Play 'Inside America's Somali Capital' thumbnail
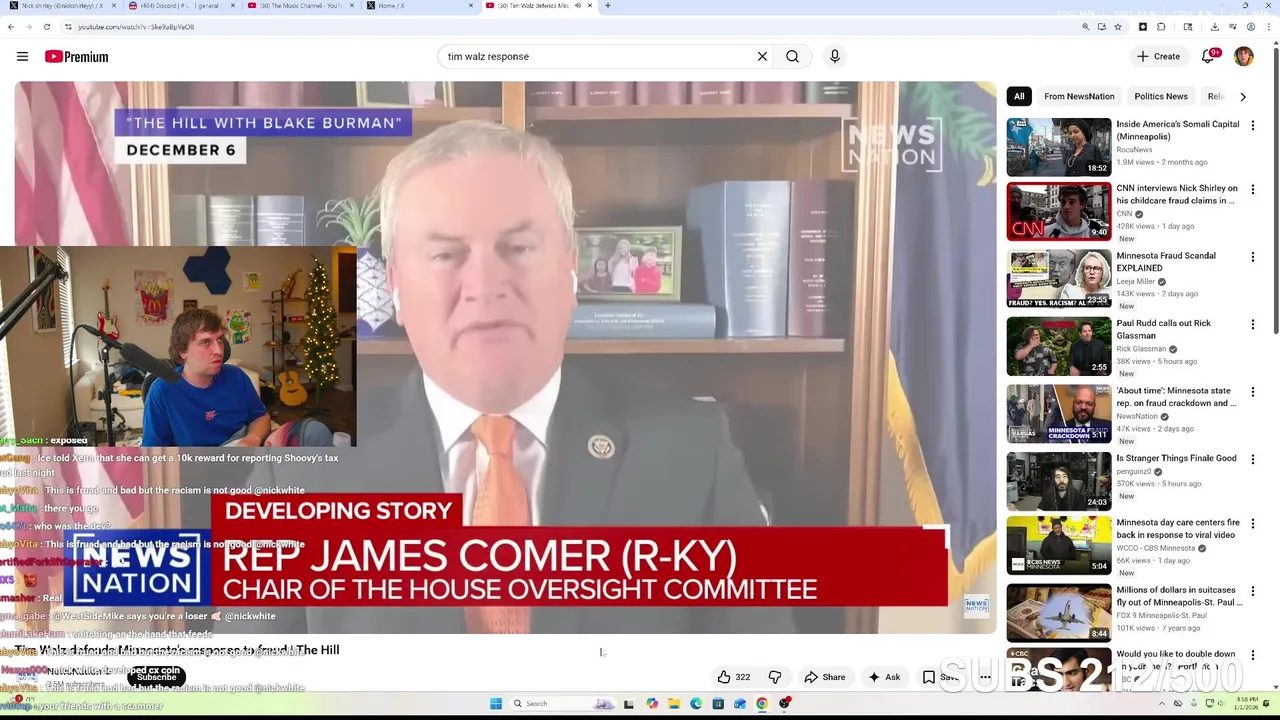This screenshot has height=720, width=1280. pos(1059,147)
